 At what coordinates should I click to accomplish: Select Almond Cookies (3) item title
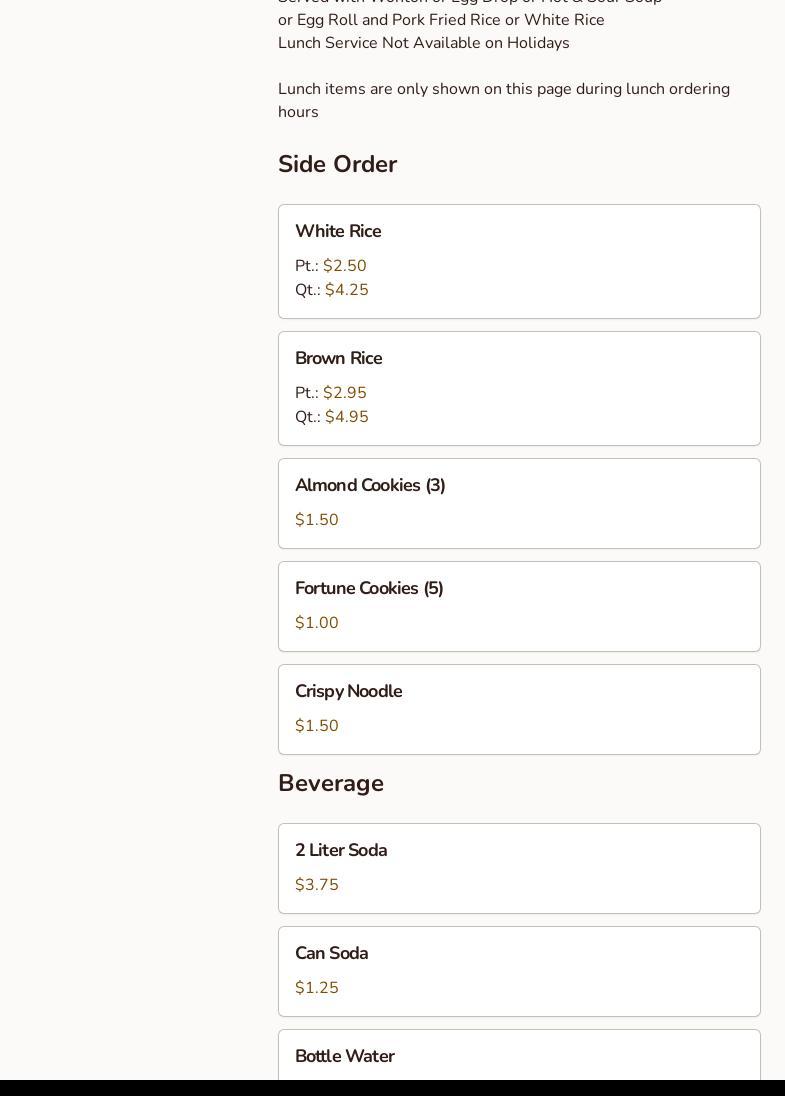click(370, 486)
